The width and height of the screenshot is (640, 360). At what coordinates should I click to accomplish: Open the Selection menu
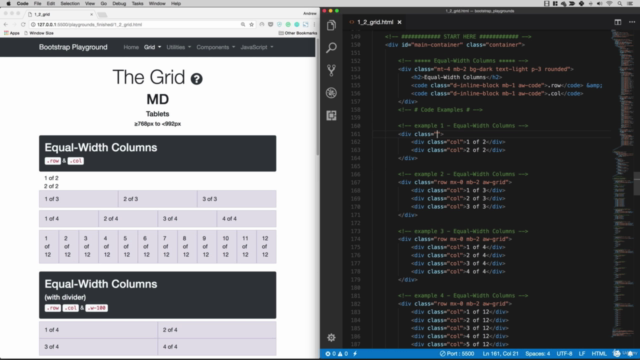pos(70,3)
